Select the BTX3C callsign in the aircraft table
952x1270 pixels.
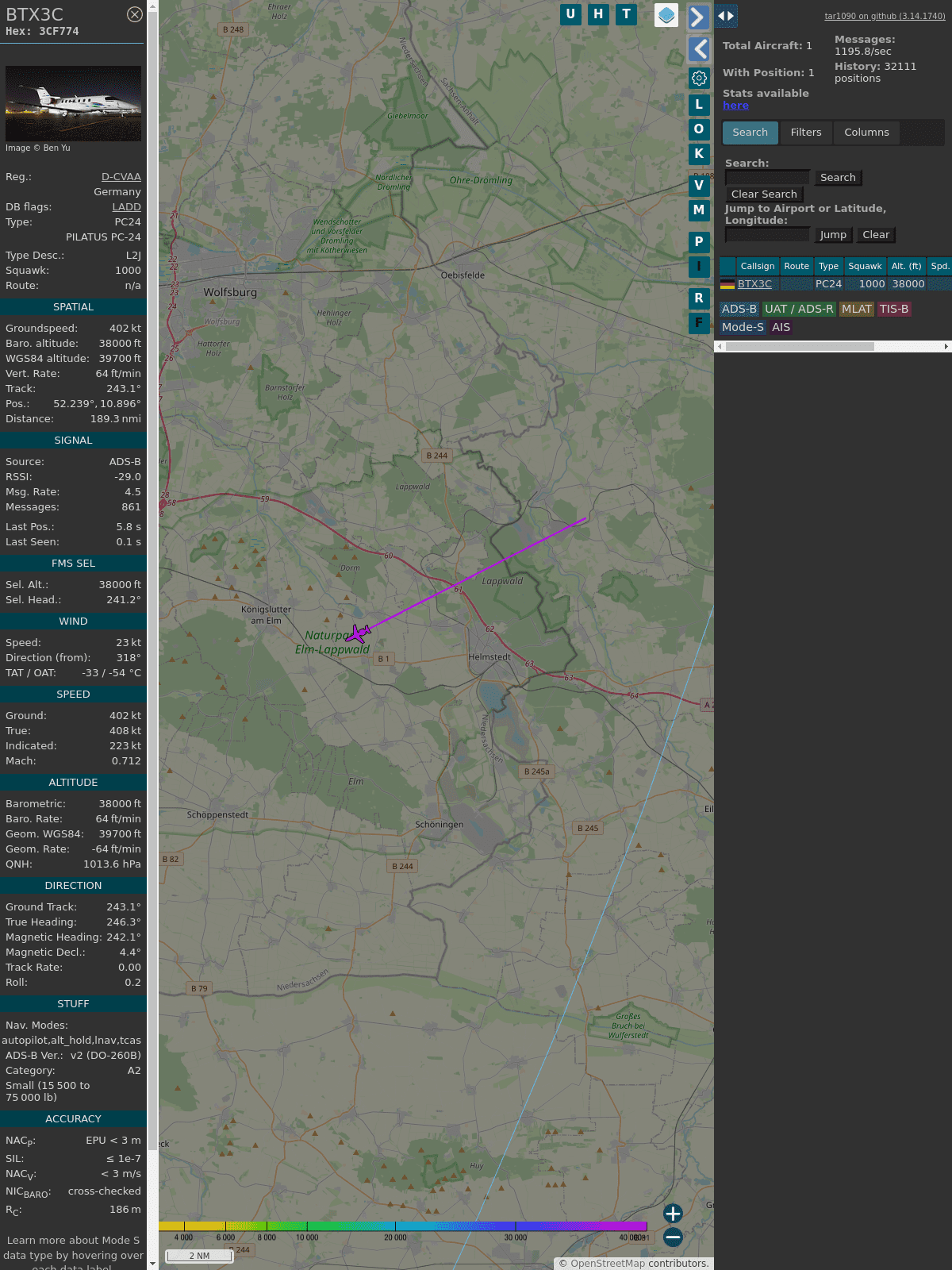point(754,284)
